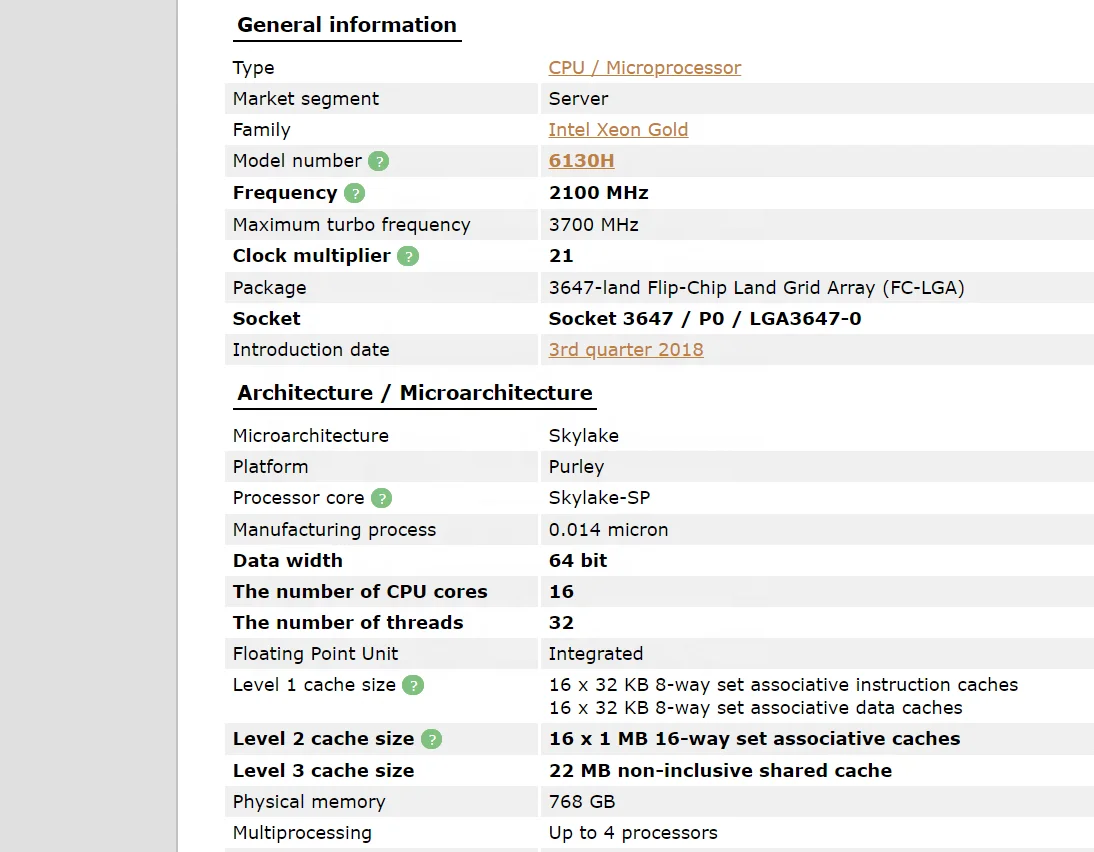The image size is (1094, 852).
Task: Follow the Intel Xeon Gold family link
Action: pyautogui.click(x=617, y=130)
